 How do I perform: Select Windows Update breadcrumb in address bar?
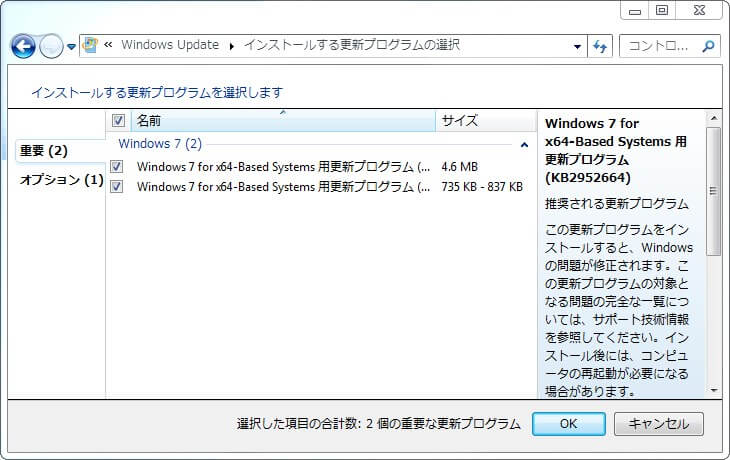170,45
